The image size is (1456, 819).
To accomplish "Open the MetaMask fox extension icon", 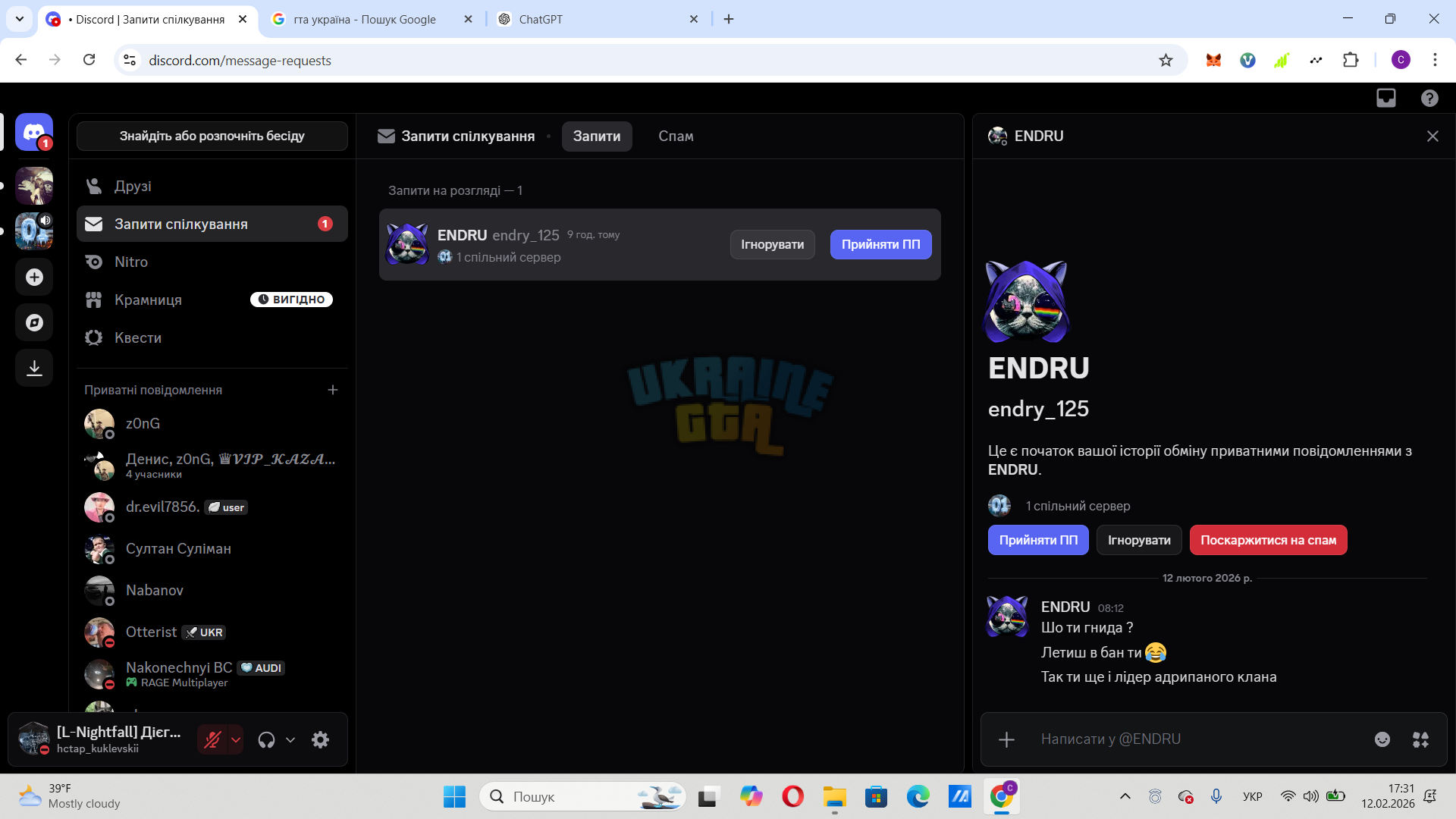I will pos(1213,60).
